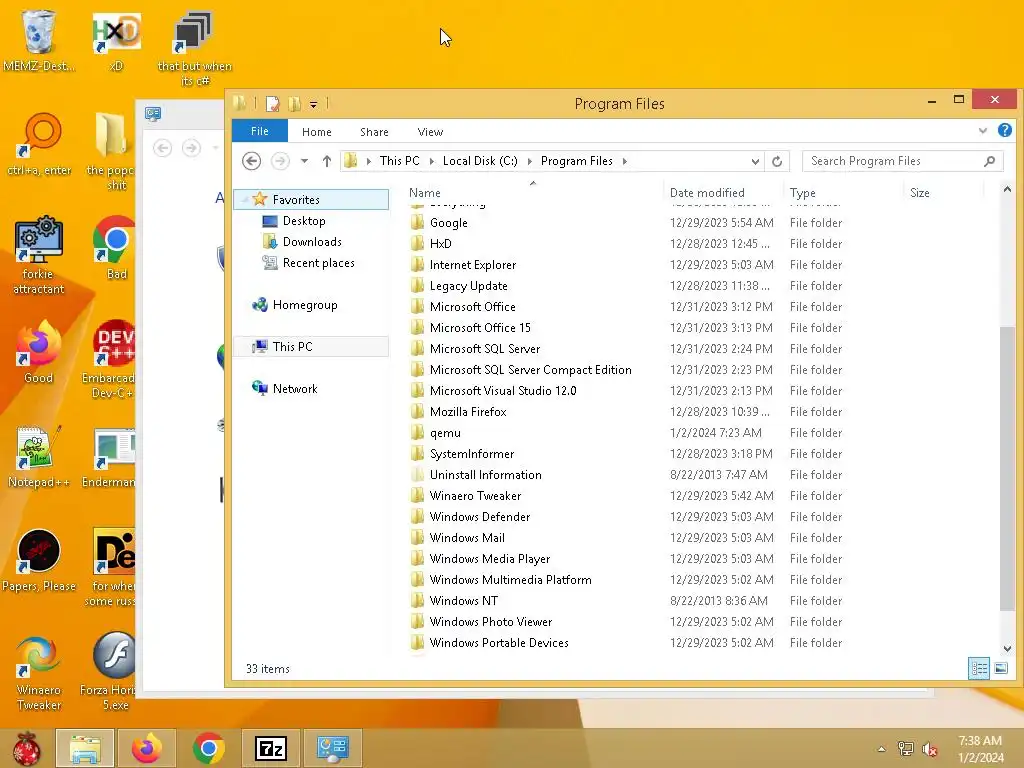The image size is (1024, 768).
Task: Launch Chrome shortcut labeled Bad
Action: point(116,248)
